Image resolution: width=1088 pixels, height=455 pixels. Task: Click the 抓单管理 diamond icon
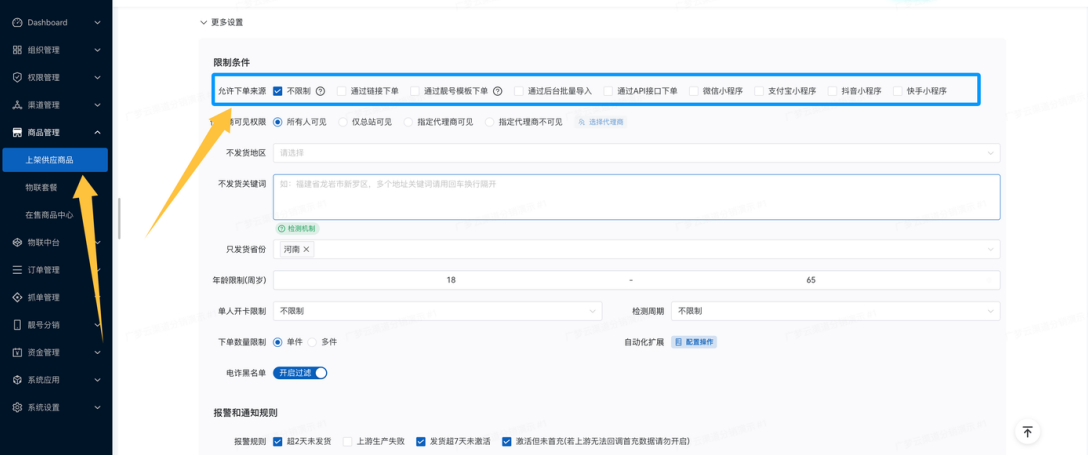click(x=17, y=298)
